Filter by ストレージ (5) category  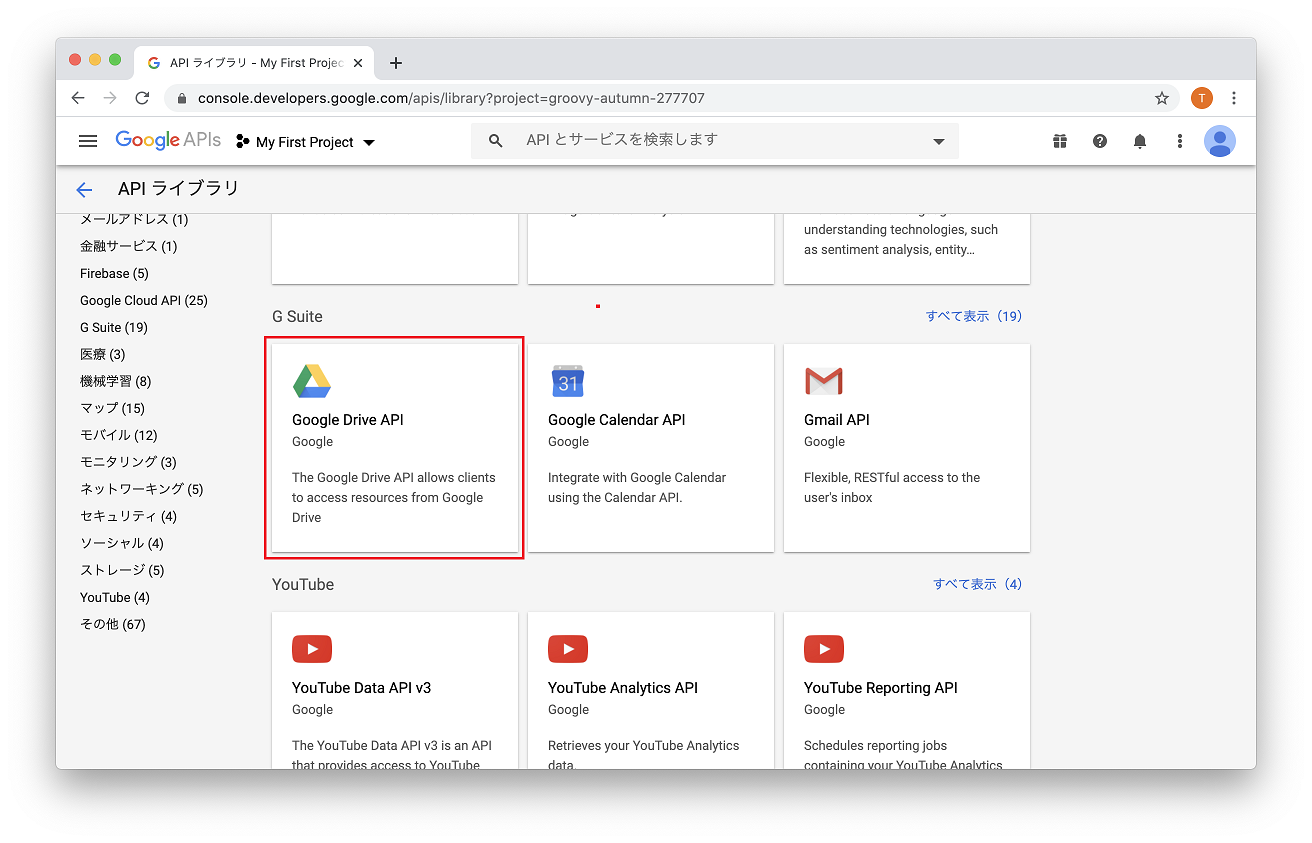(x=123, y=570)
